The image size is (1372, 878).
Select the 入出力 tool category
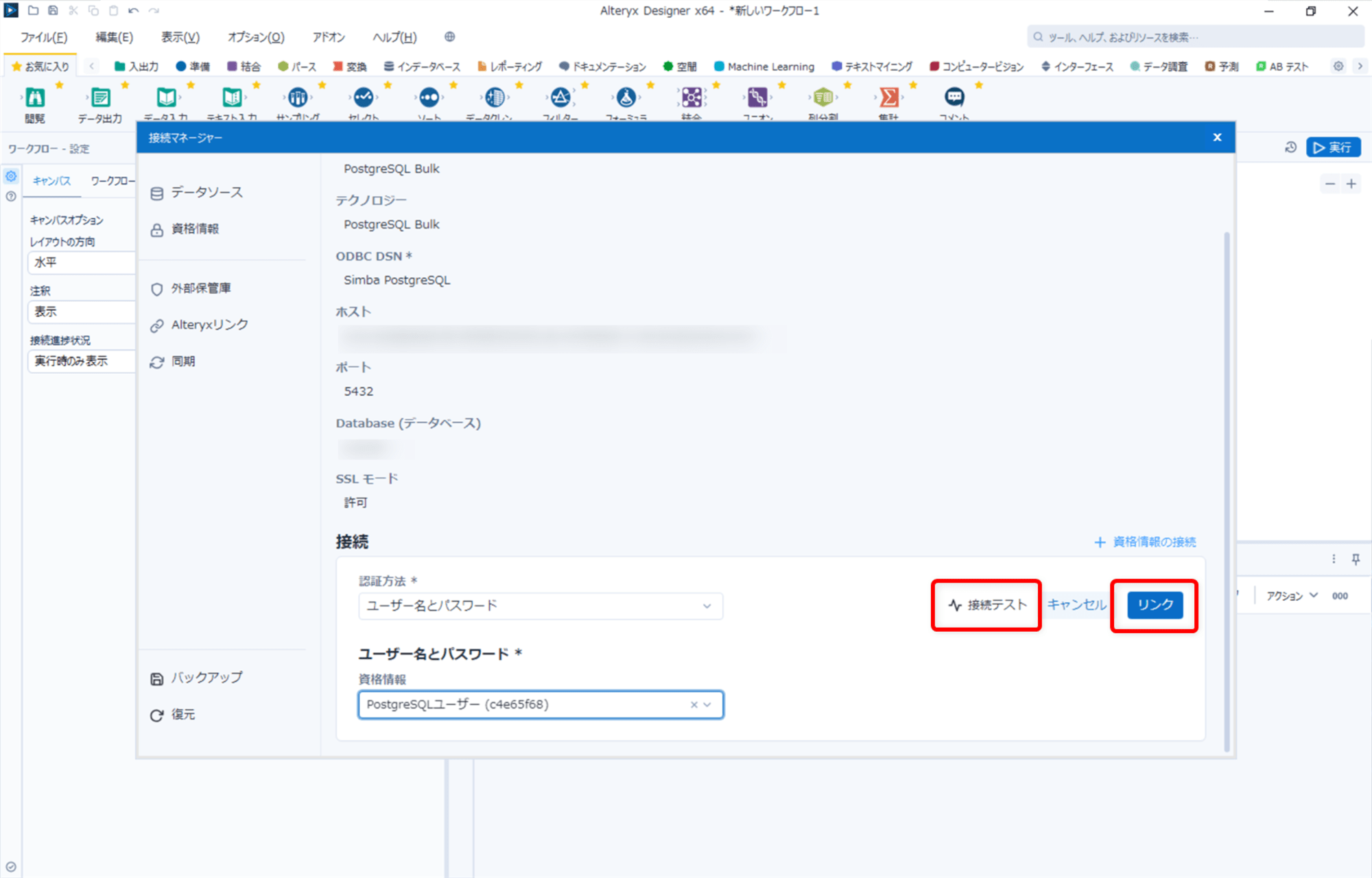coord(137,67)
